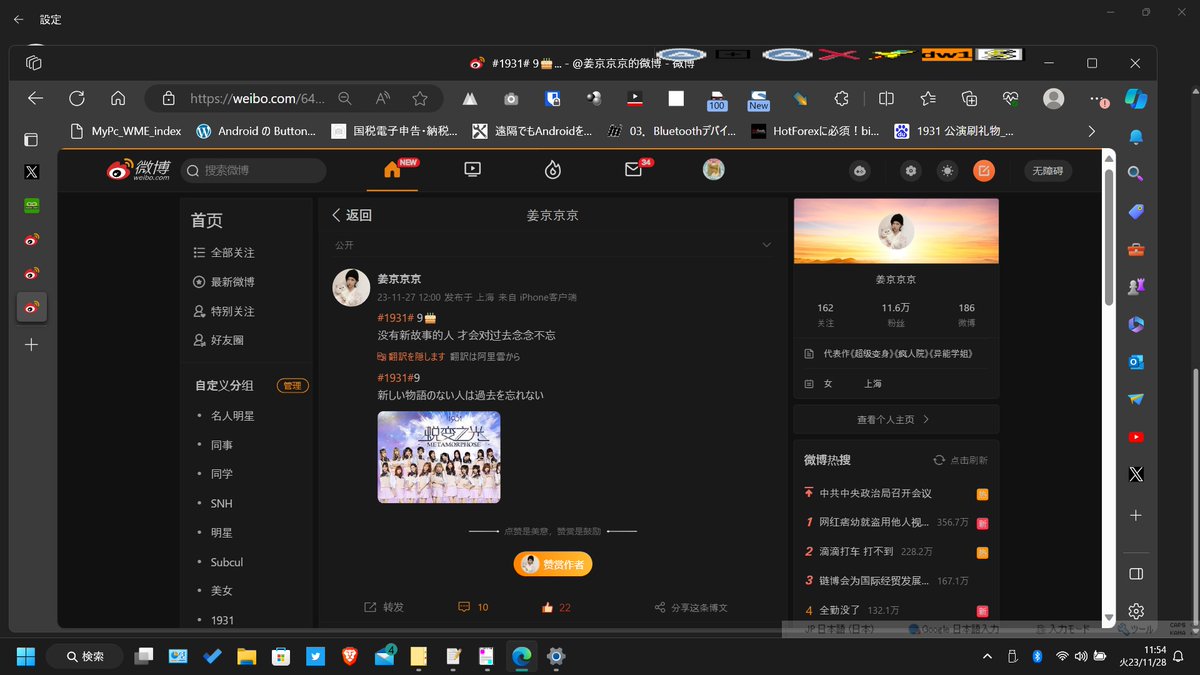Open the 同学 group
The image size is (1200, 675).
(x=222, y=474)
